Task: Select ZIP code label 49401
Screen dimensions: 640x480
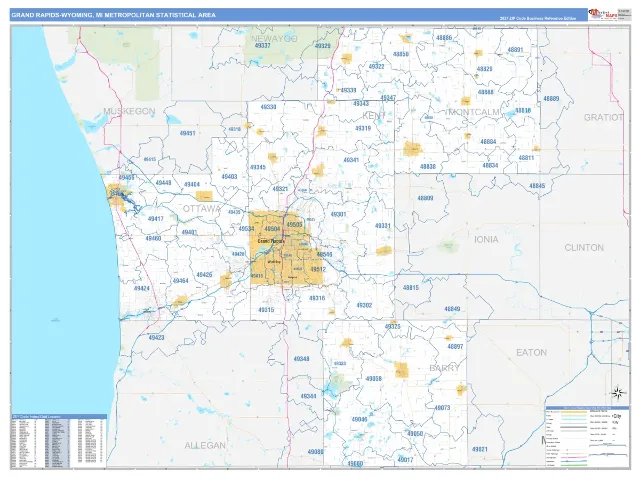Action: coord(189,232)
